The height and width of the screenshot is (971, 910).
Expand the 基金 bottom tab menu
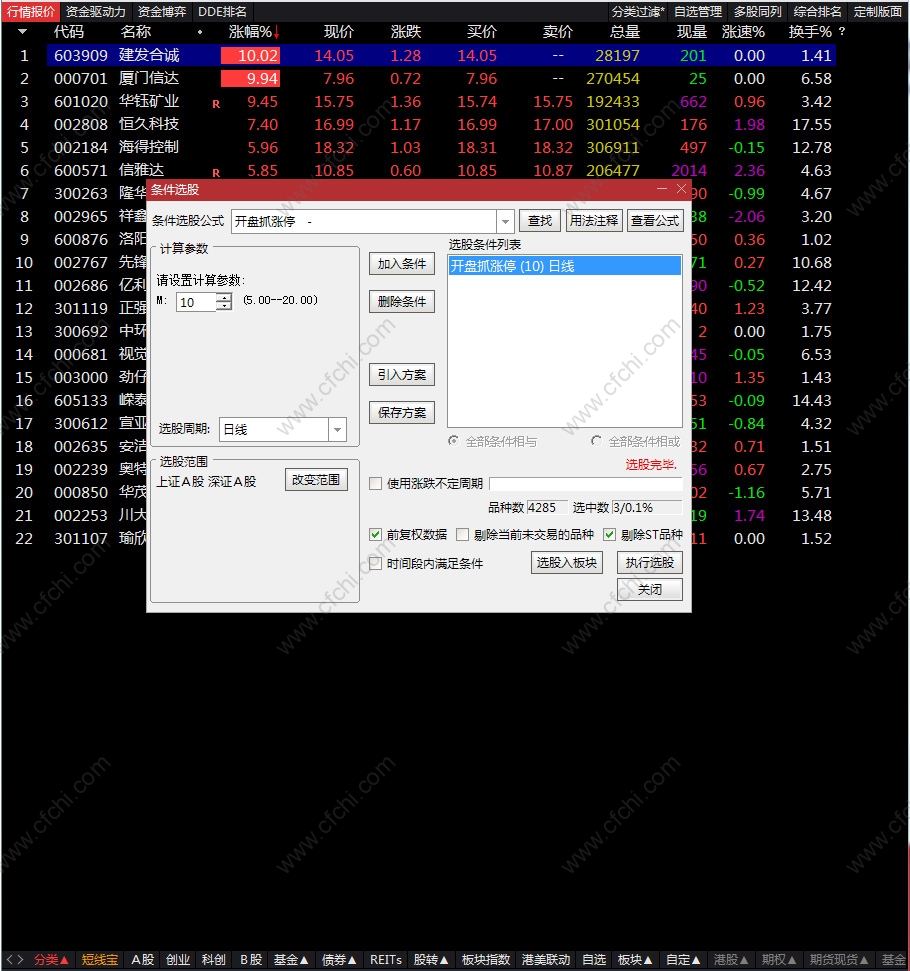[x=291, y=960]
